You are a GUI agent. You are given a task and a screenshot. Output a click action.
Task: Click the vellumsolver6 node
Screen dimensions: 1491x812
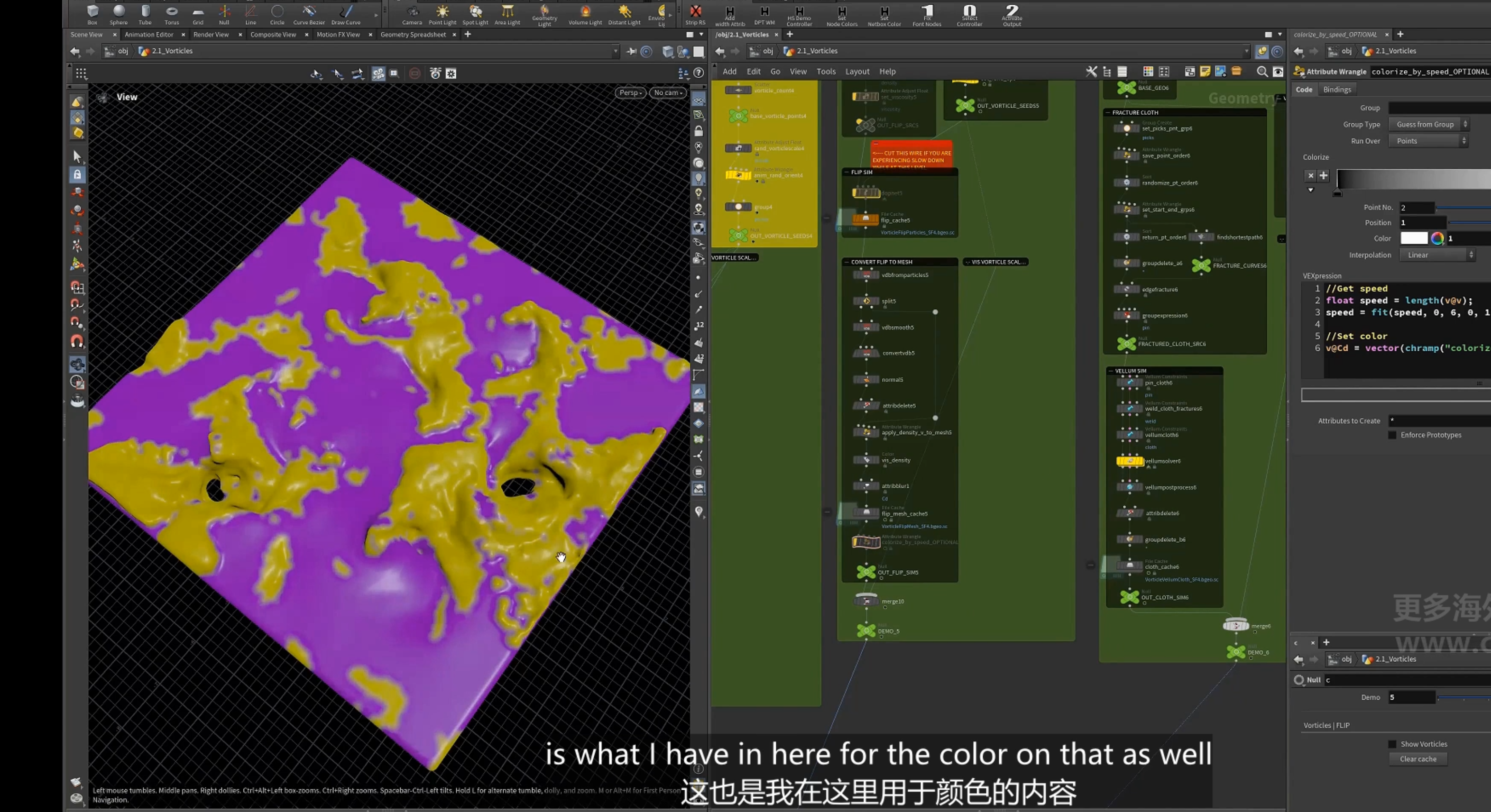click(x=1129, y=461)
